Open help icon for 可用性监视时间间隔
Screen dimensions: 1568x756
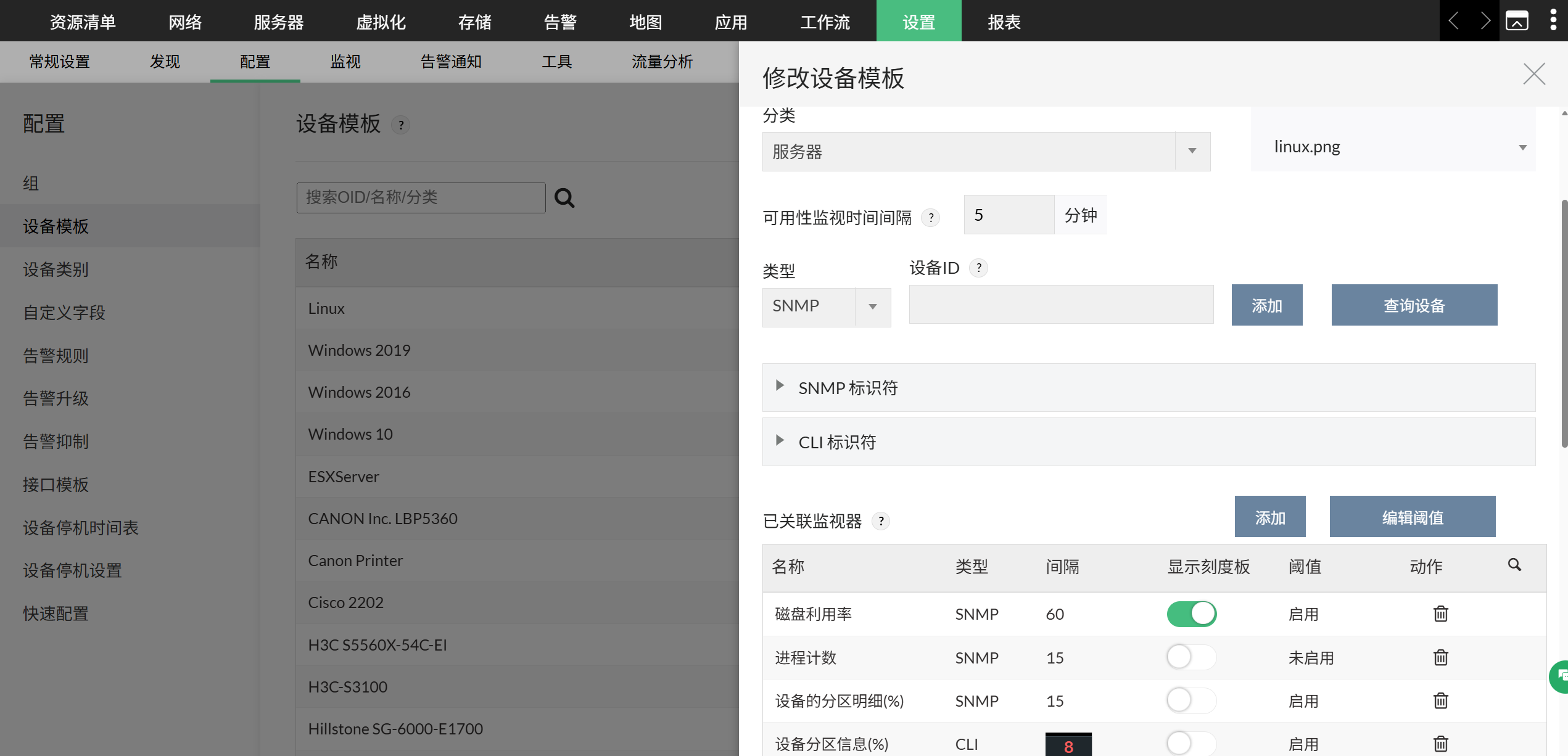click(x=930, y=218)
